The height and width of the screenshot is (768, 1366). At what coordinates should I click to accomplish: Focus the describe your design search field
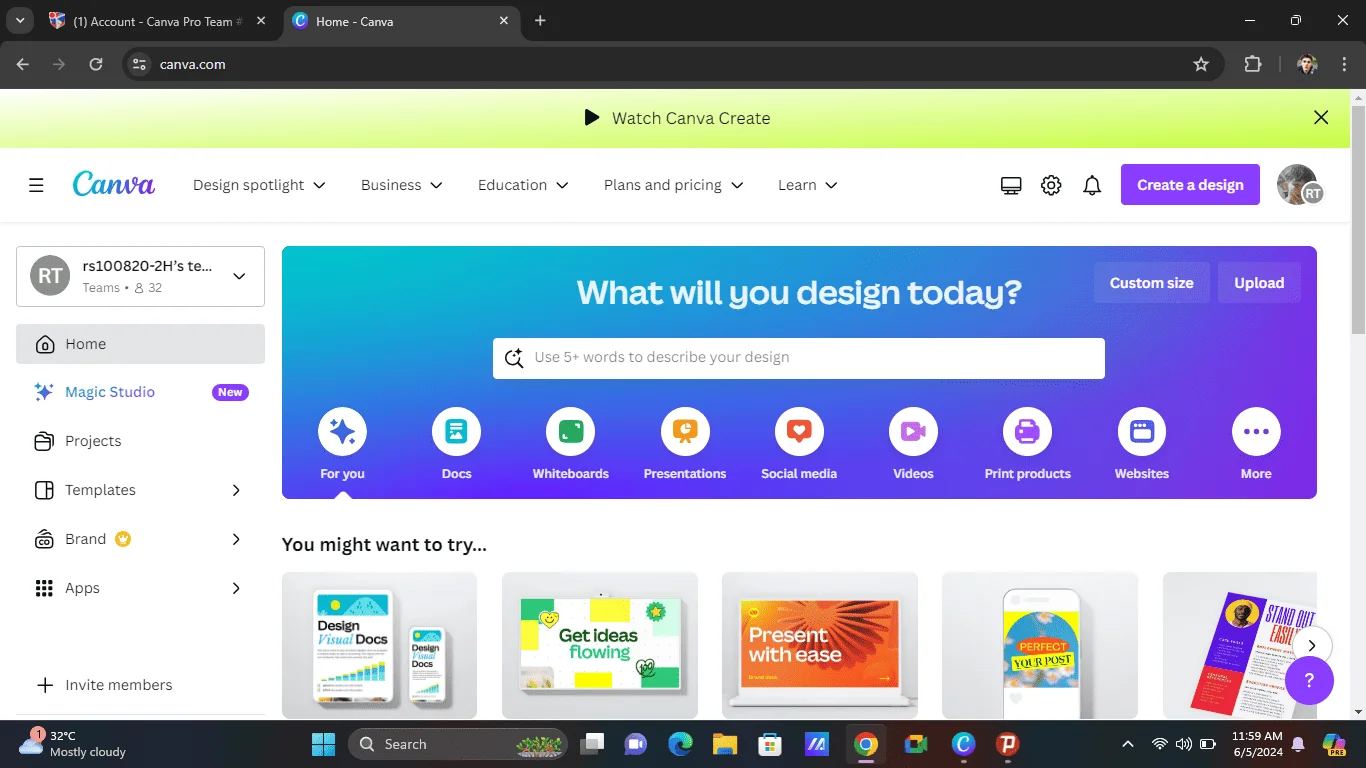(x=799, y=358)
